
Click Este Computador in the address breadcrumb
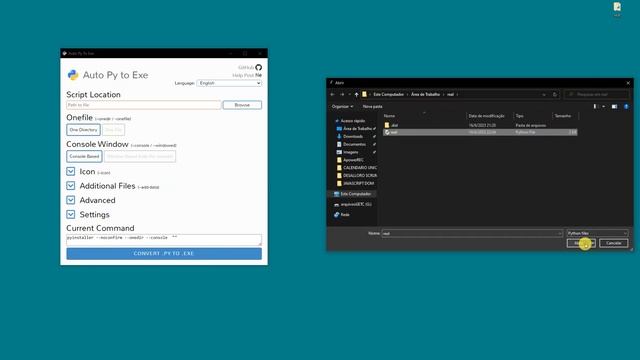click(388, 94)
